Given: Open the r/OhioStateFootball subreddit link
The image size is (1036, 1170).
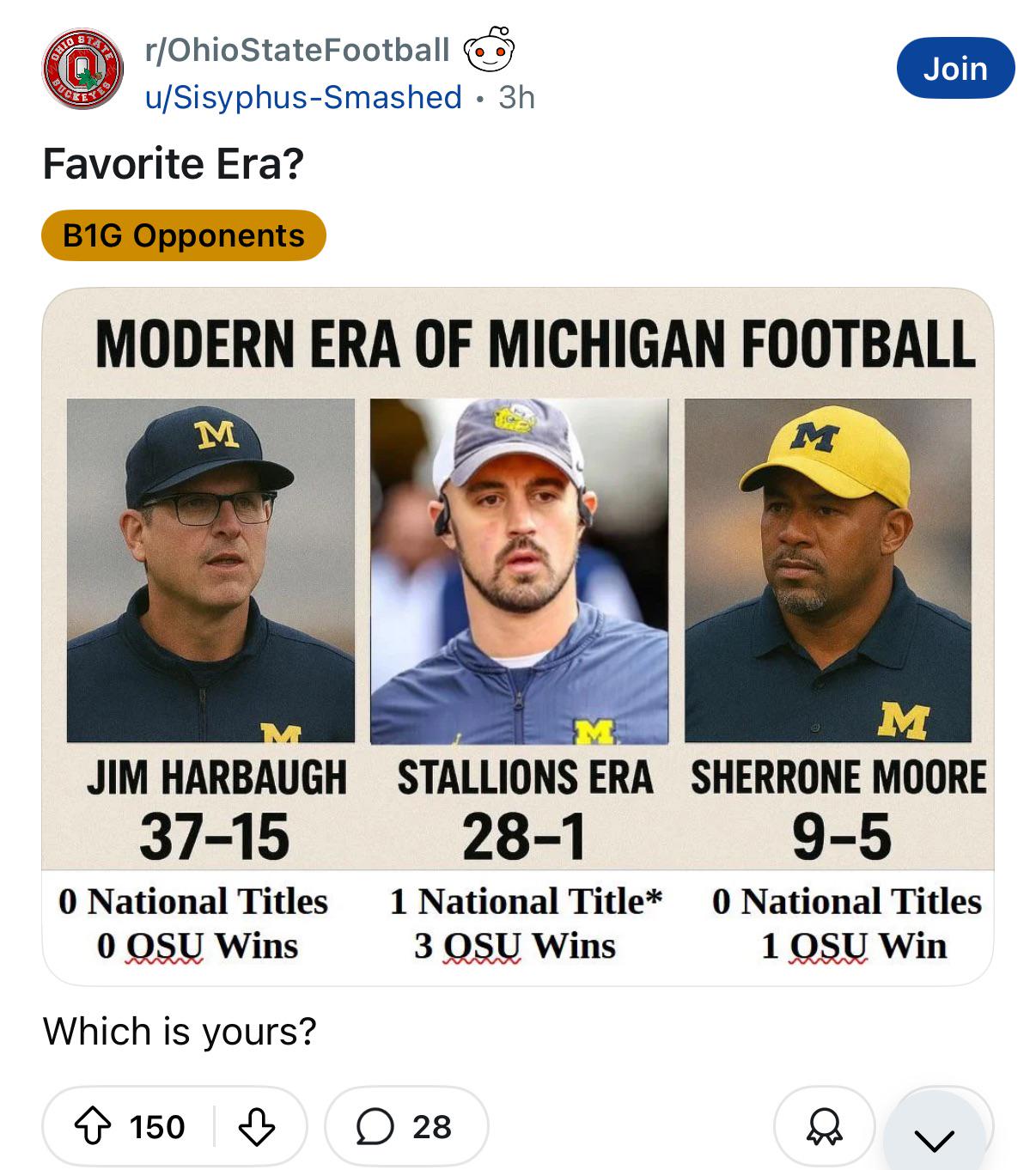Looking at the screenshot, I should (297, 50).
